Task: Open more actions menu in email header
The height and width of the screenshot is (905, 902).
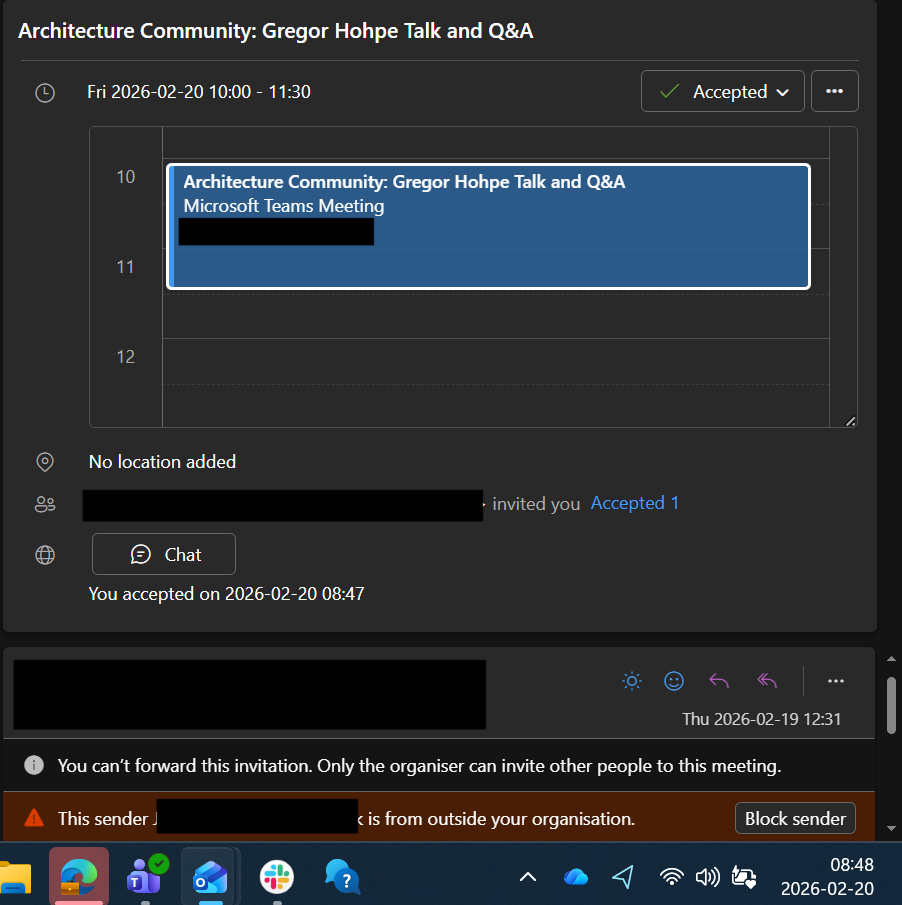Action: pos(836,681)
